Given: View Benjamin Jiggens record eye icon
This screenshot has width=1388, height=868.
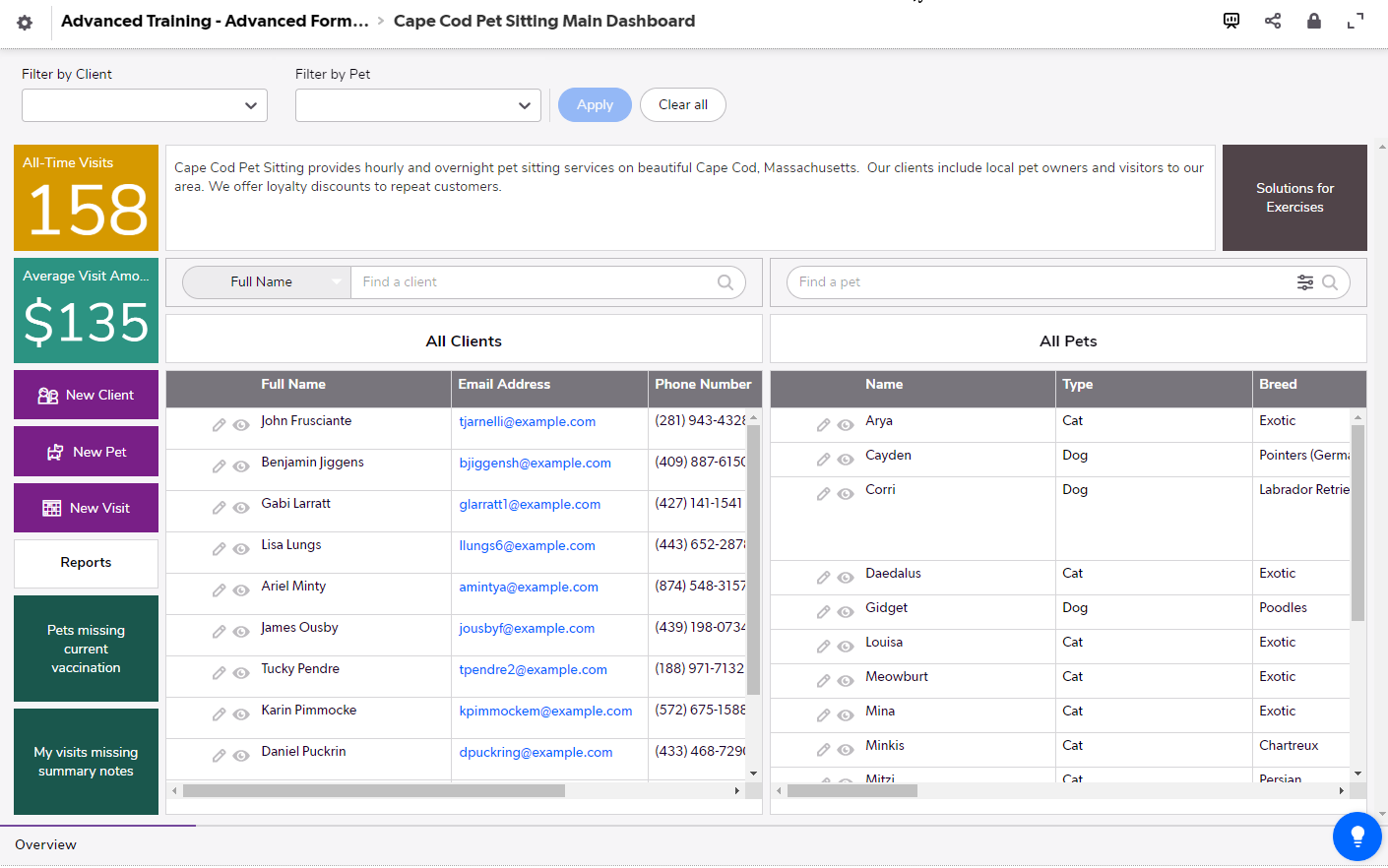Looking at the screenshot, I should (241, 466).
